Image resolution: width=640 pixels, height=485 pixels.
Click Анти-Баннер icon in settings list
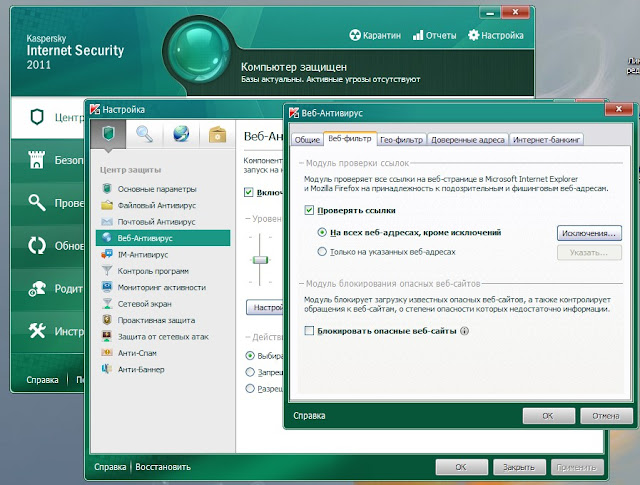(x=107, y=369)
